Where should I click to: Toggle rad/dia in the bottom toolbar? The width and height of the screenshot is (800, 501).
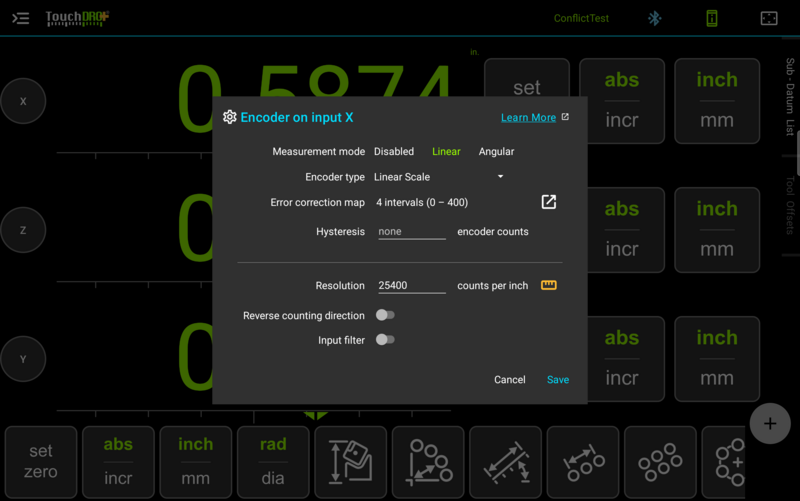tap(273, 462)
